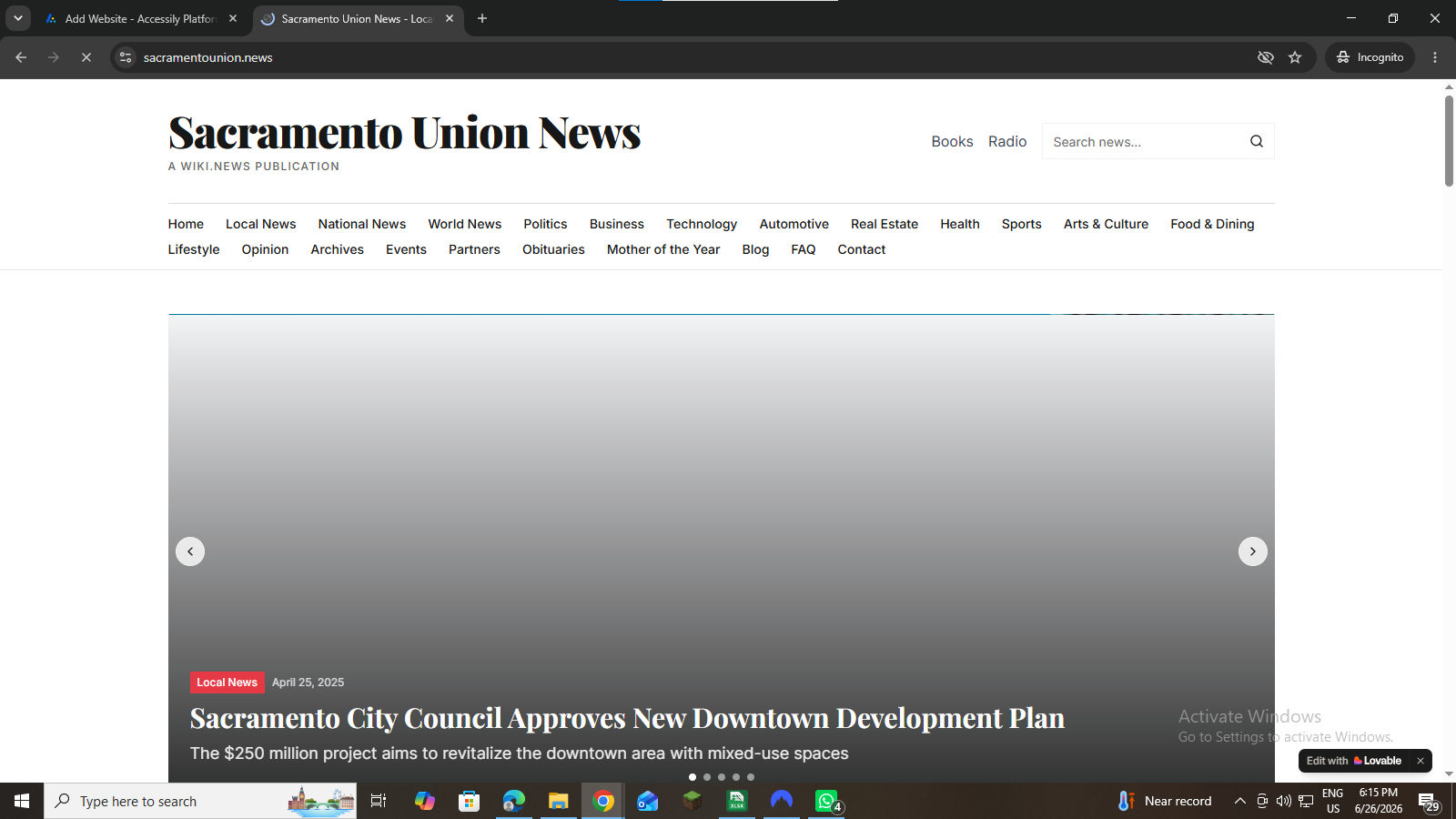
Task: Bookmark this page with star icon
Action: point(1295,57)
